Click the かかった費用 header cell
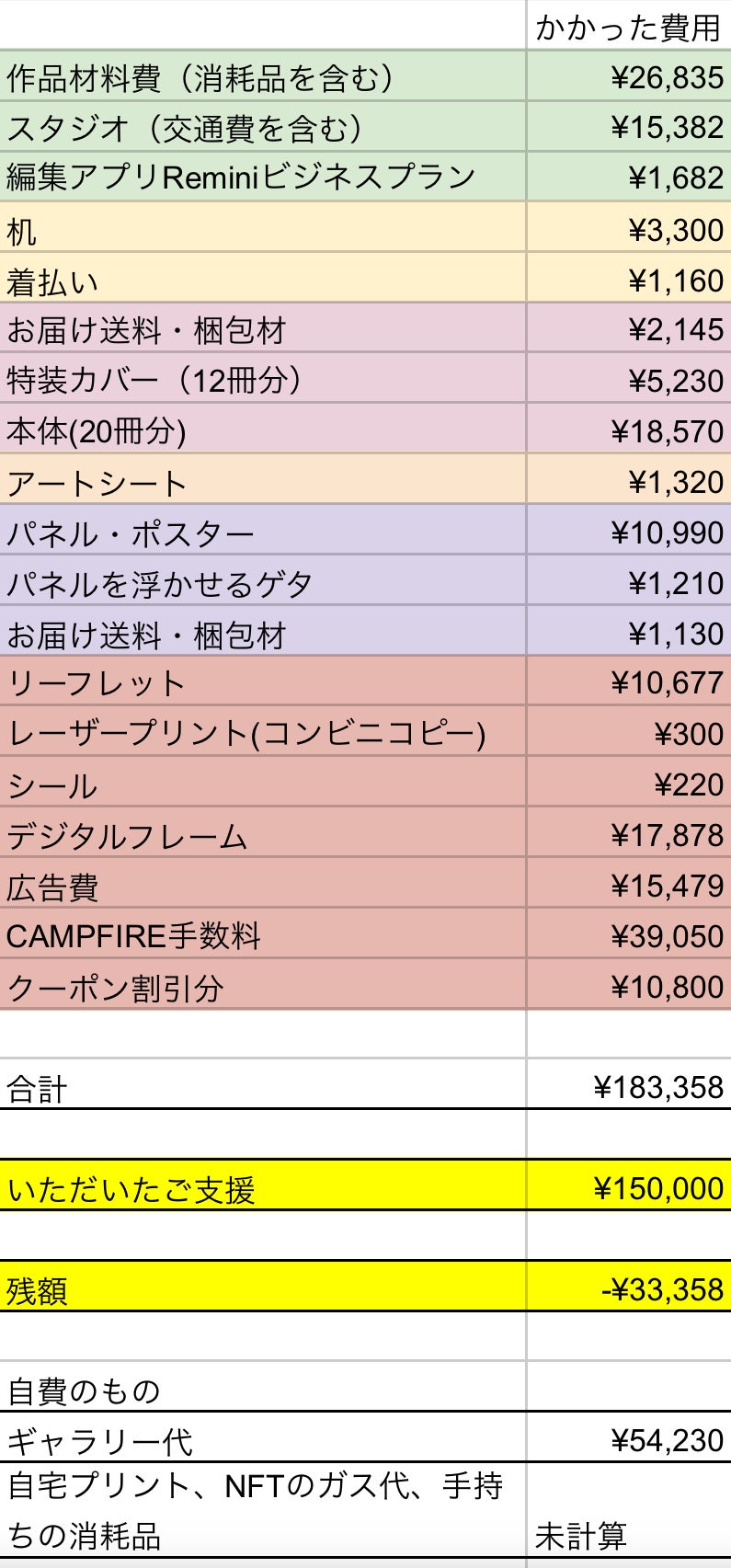Screen dimensions: 731x1568 click(629, 27)
